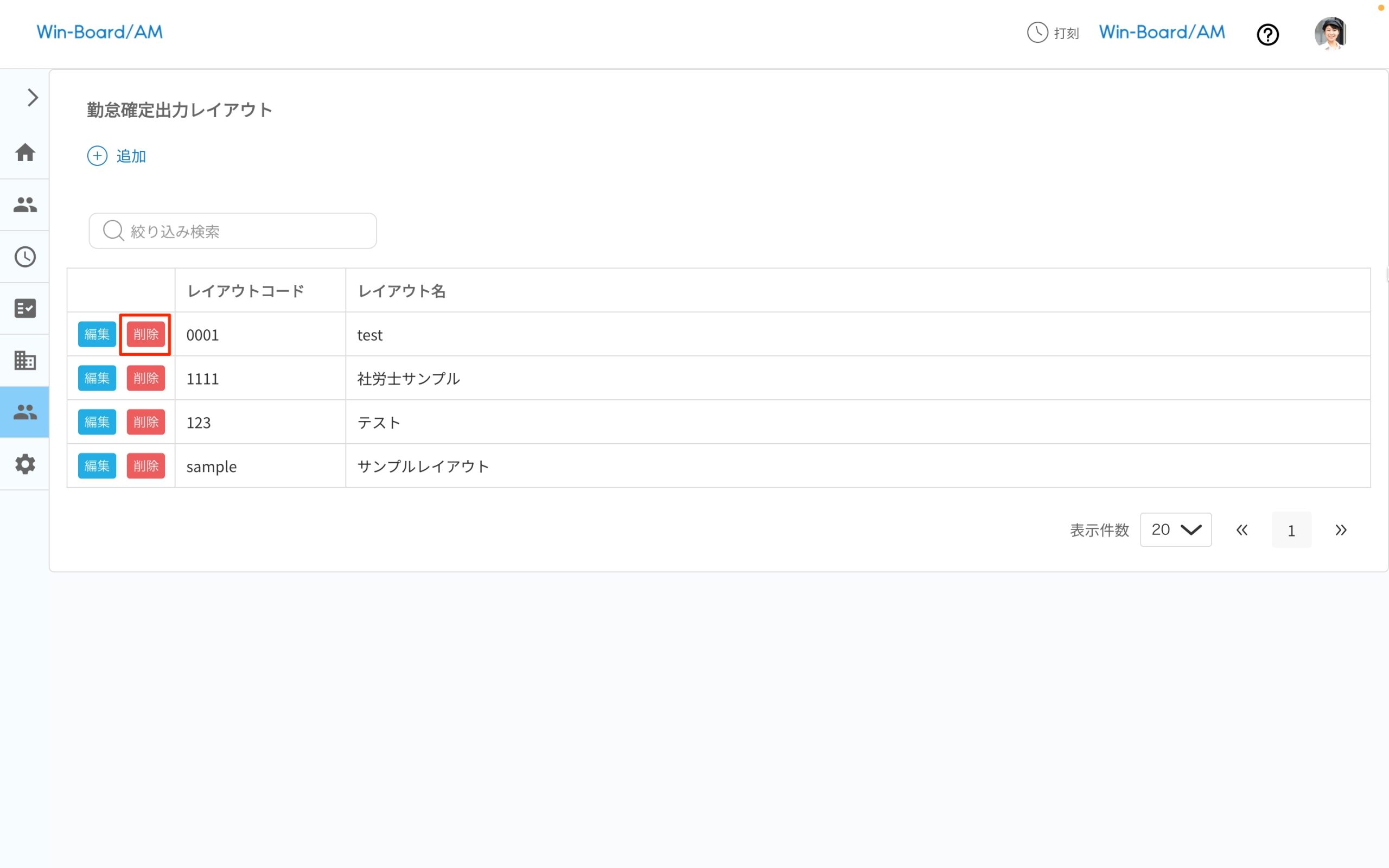Edit the layout with code 0001
Viewport: 1389px width, 868px height.
[96, 334]
